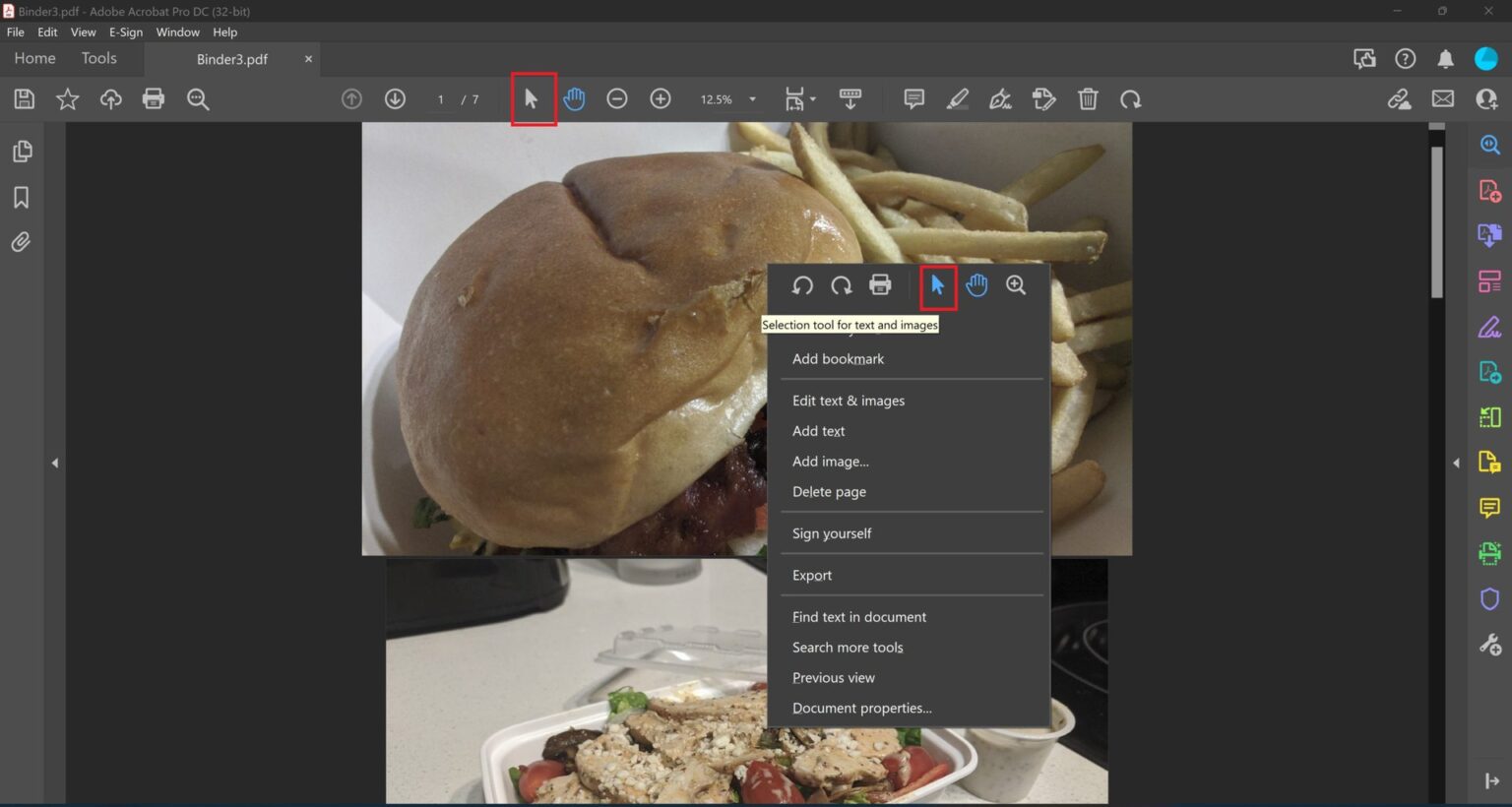The height and width of the screenshot is (807, 1512).
Task: Choose Add bookmark from the context menu
Action: coord(838,358)
